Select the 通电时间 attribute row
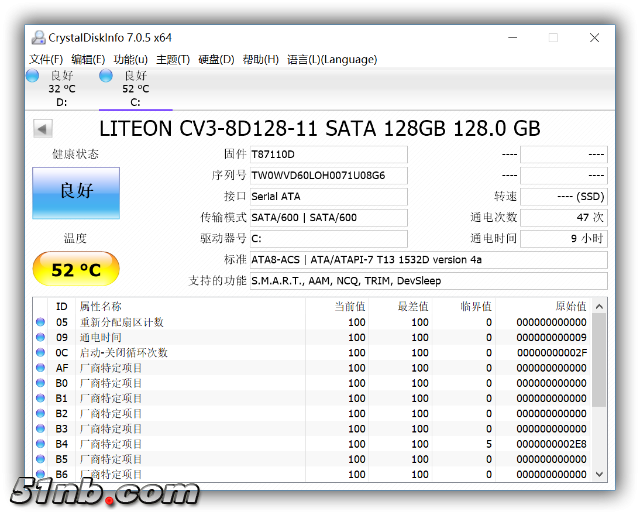This screenshot has width=640, height=515. (300, 337)
